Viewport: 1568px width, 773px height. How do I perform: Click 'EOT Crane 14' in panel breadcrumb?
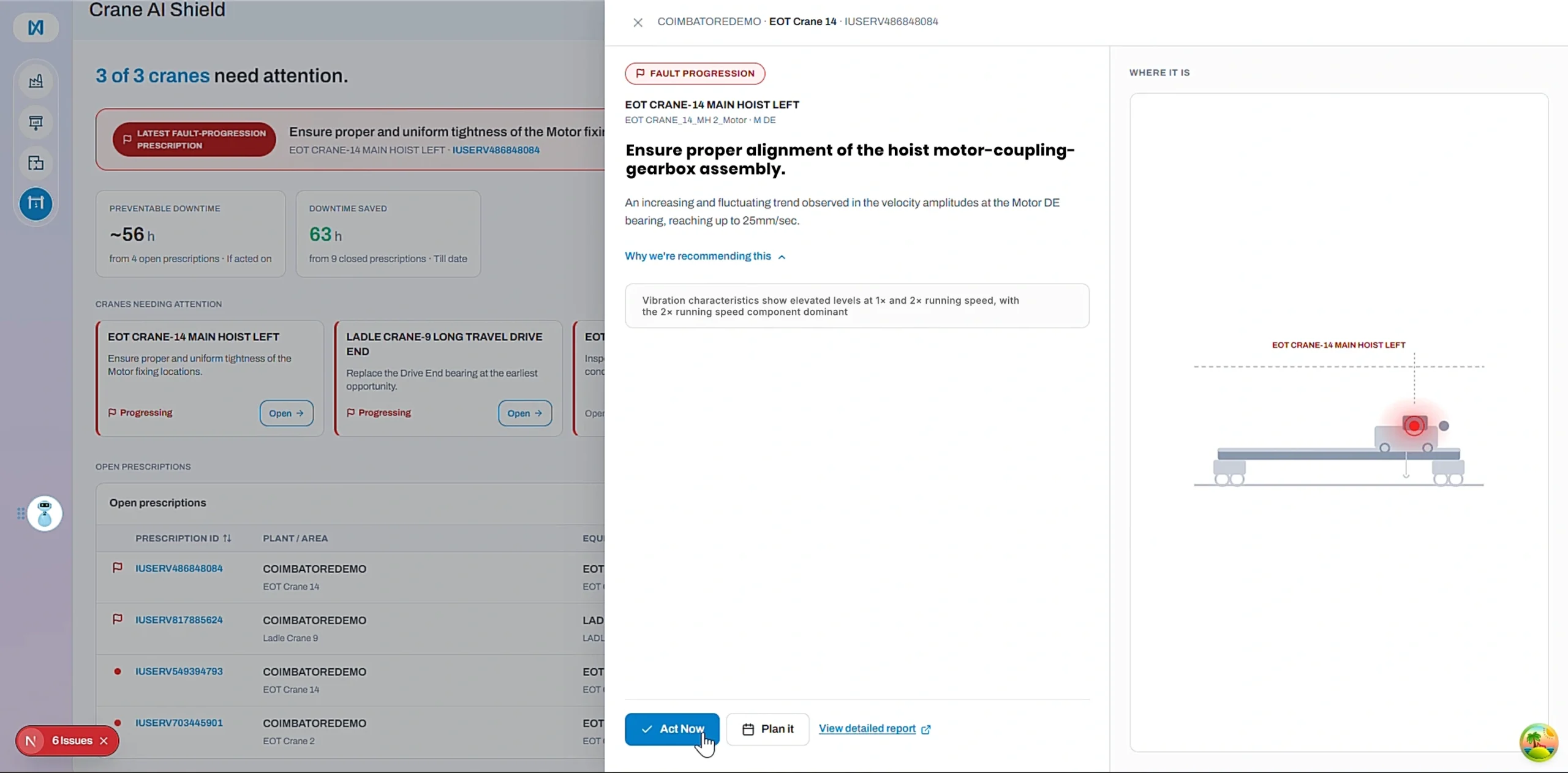802,21
